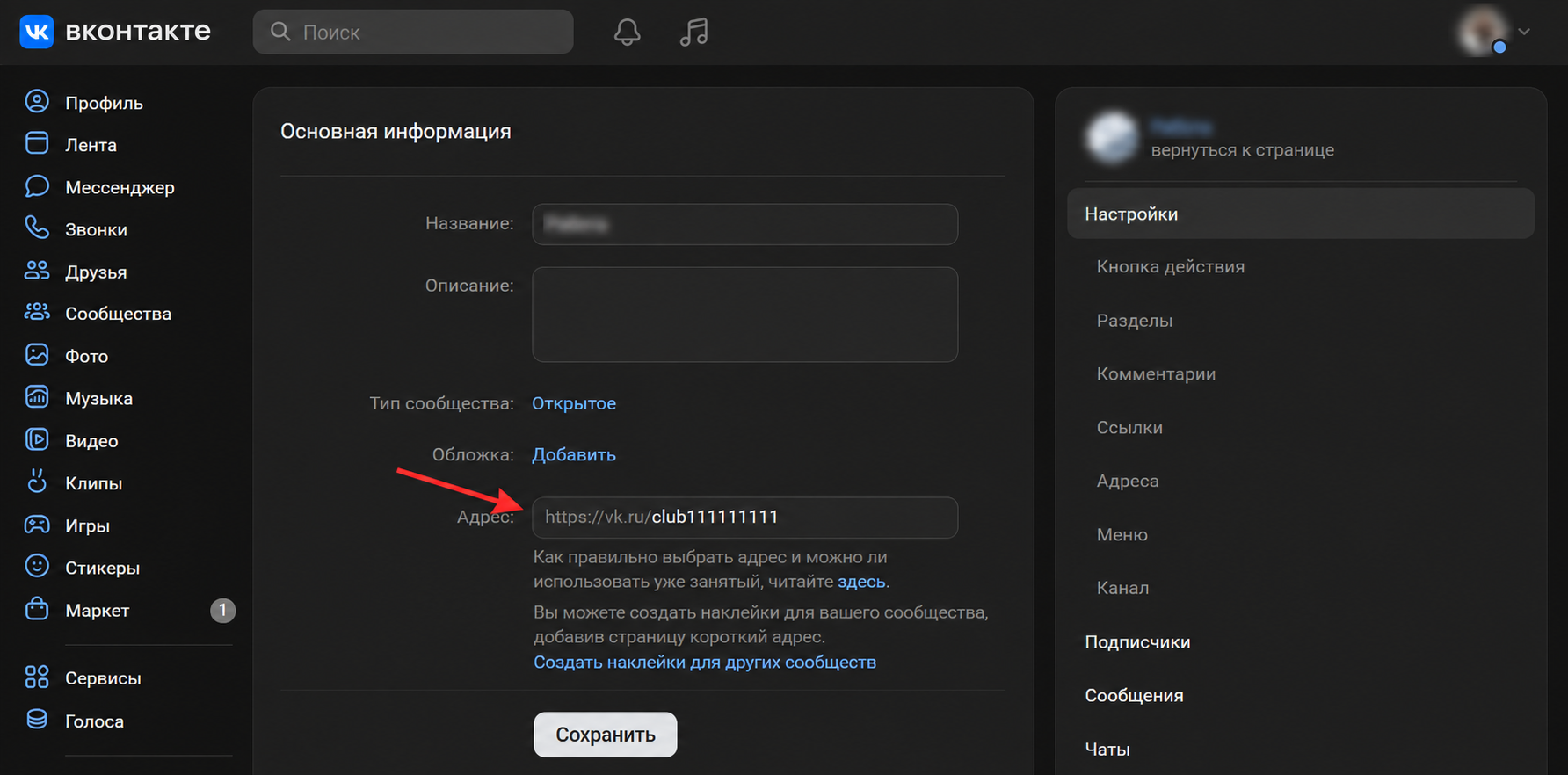Open the Чаты section
1568x775 pixels.
[x=1107, y=750]
